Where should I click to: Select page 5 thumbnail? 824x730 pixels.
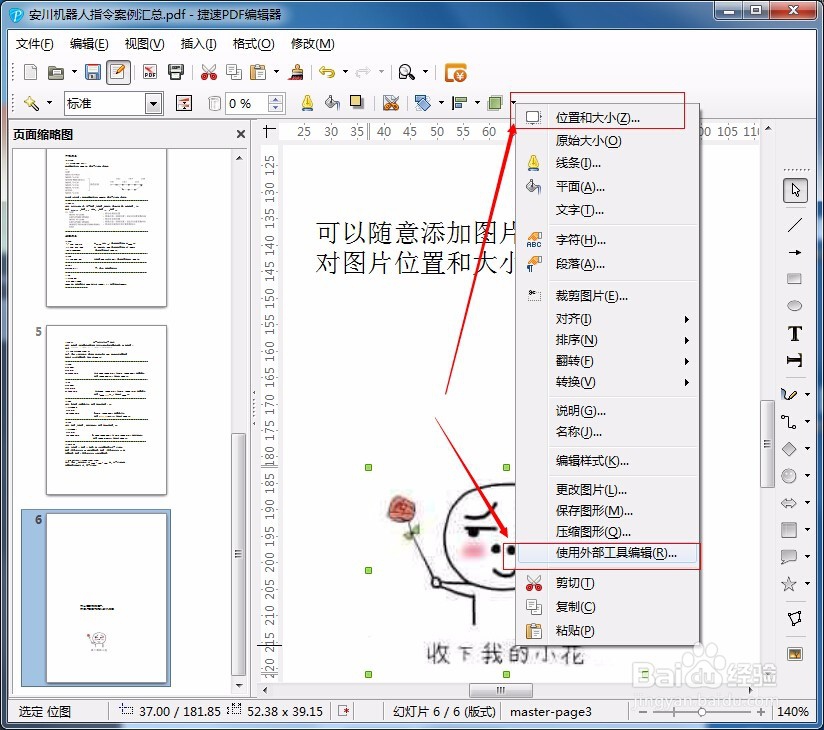(x=106, y=410)
